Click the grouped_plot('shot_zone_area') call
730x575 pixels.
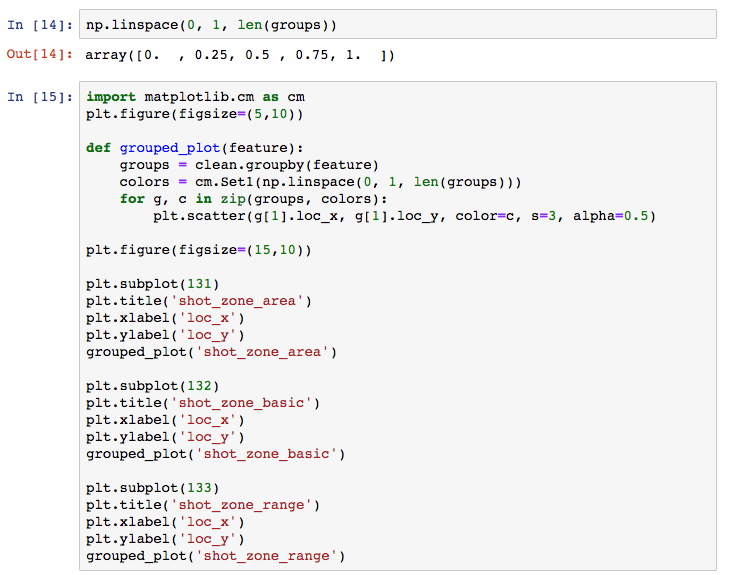click(211, 352)
